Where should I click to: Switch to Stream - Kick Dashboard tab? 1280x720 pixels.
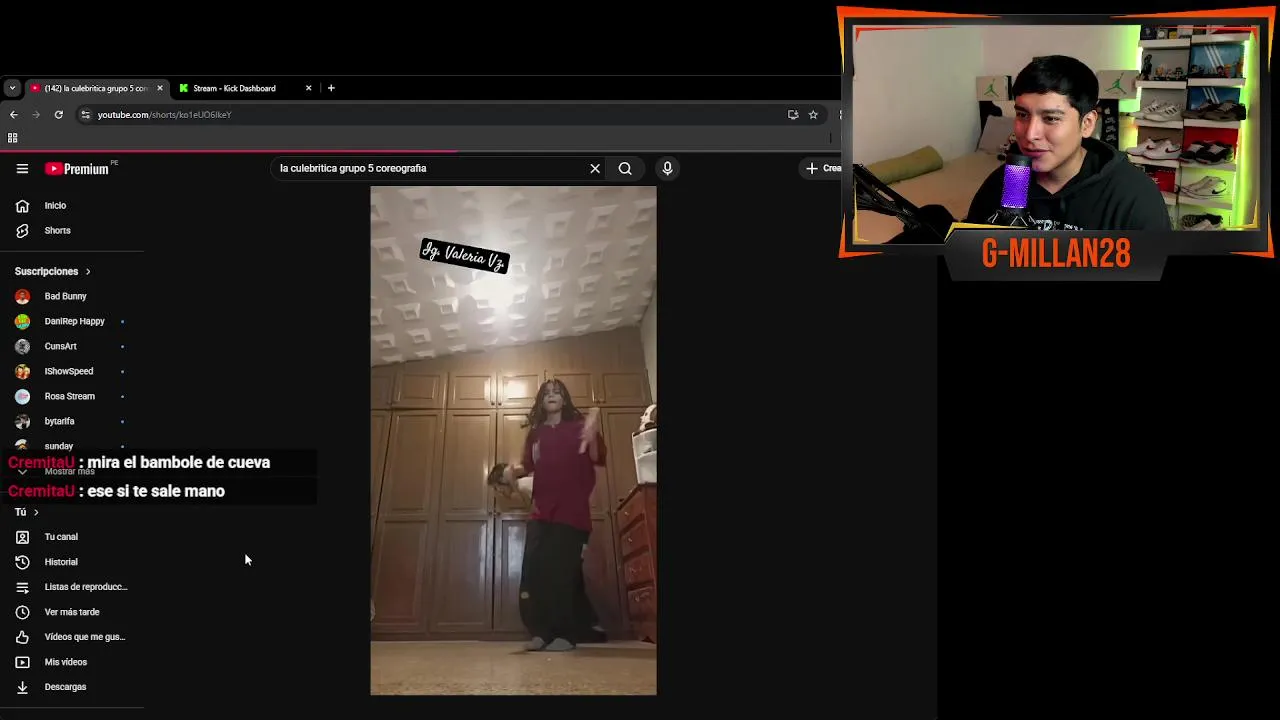[237, 88]
